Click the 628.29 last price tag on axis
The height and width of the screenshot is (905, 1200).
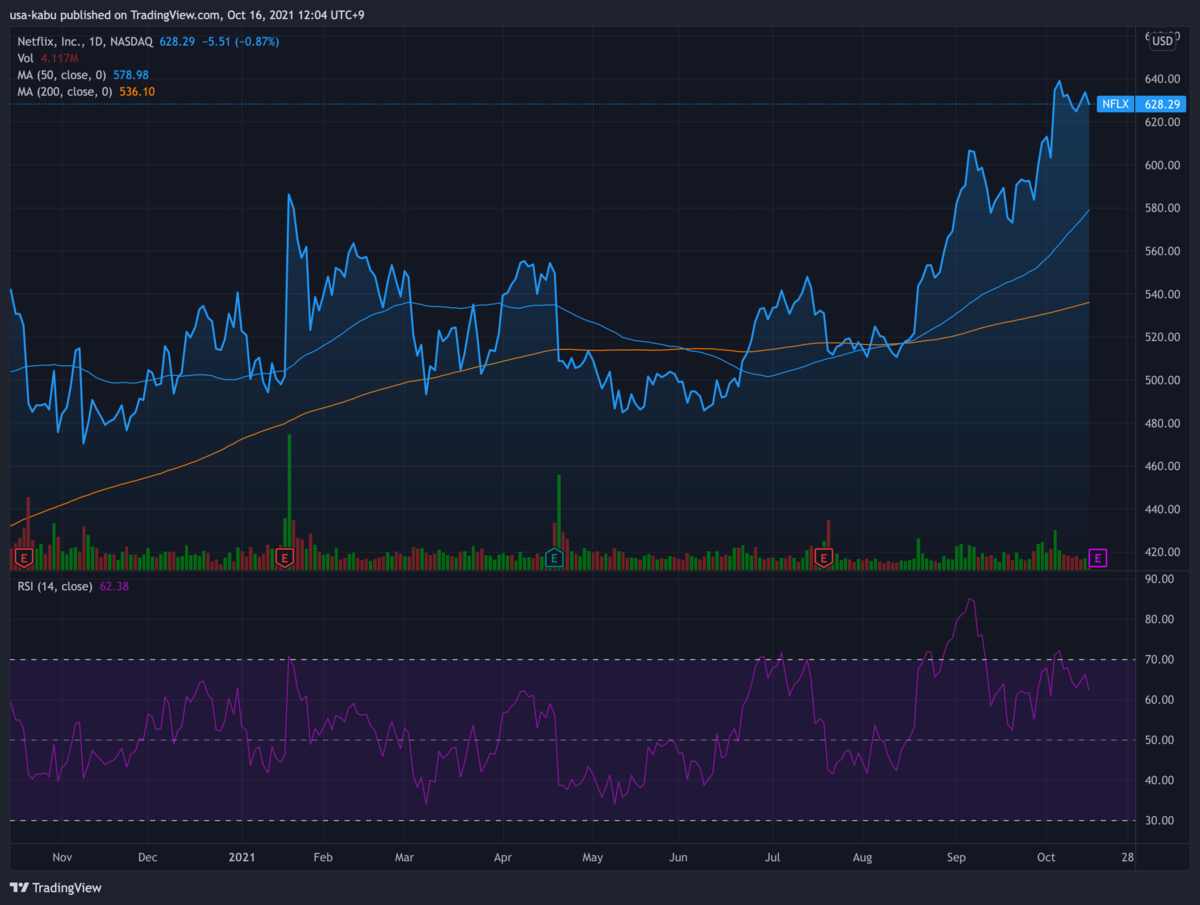point(1163,103)
